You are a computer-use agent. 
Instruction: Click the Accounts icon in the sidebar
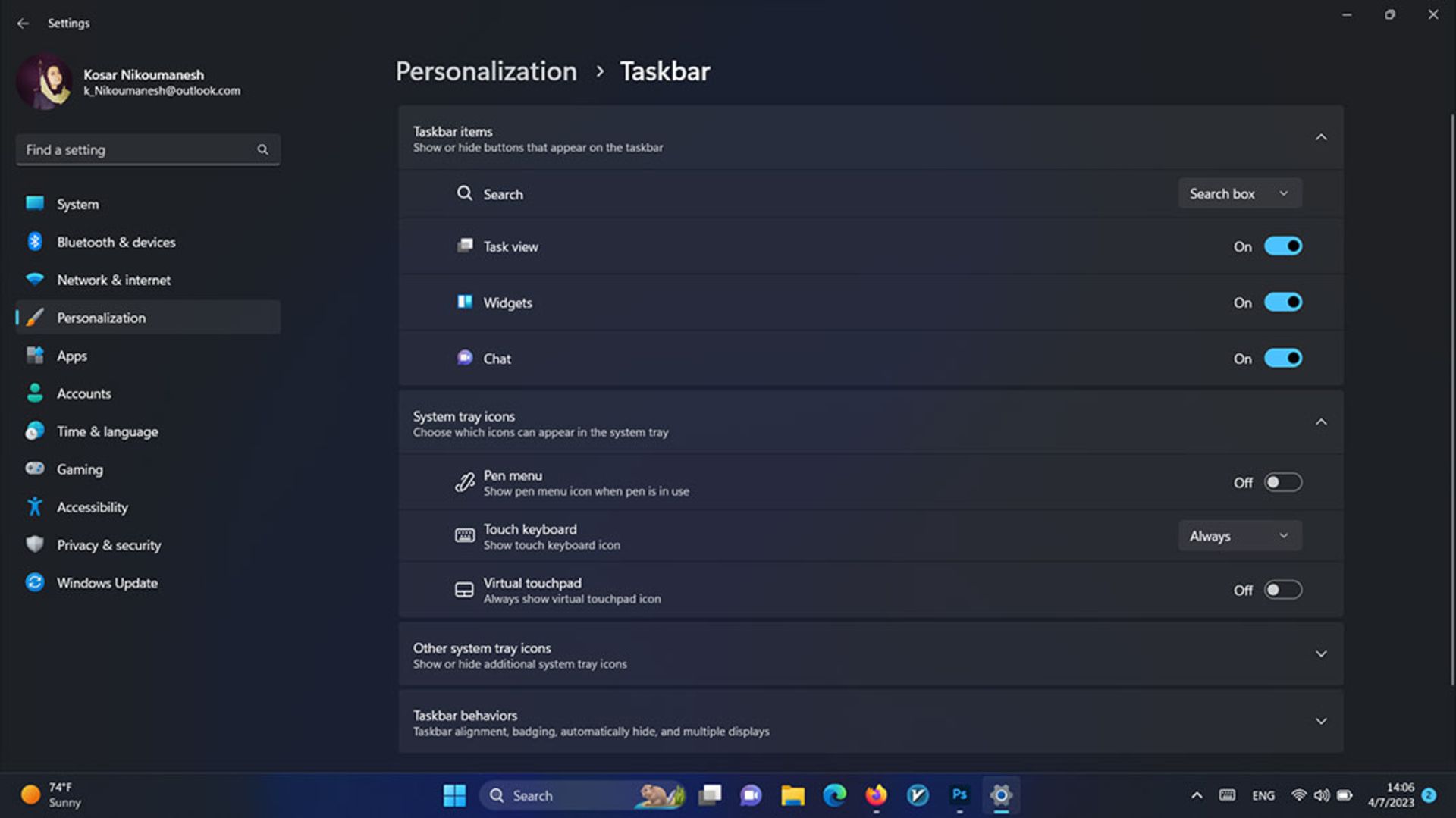[35, 393]
